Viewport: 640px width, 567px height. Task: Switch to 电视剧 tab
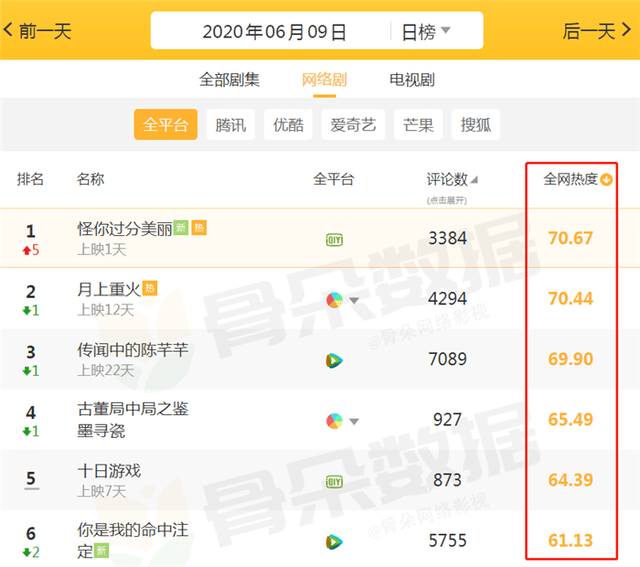(412, 80)
